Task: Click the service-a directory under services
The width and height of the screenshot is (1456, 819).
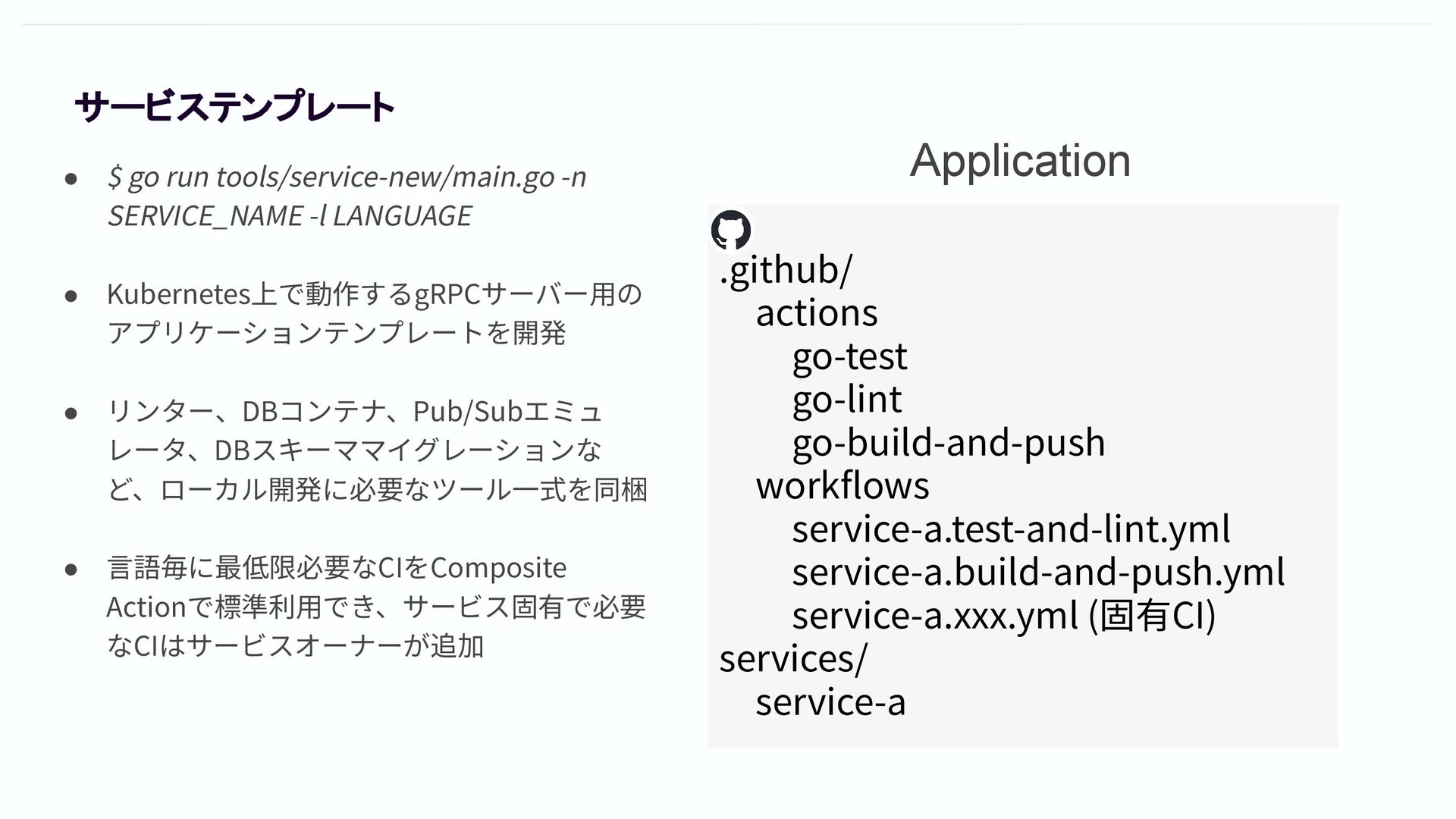Action: (830, 702)
